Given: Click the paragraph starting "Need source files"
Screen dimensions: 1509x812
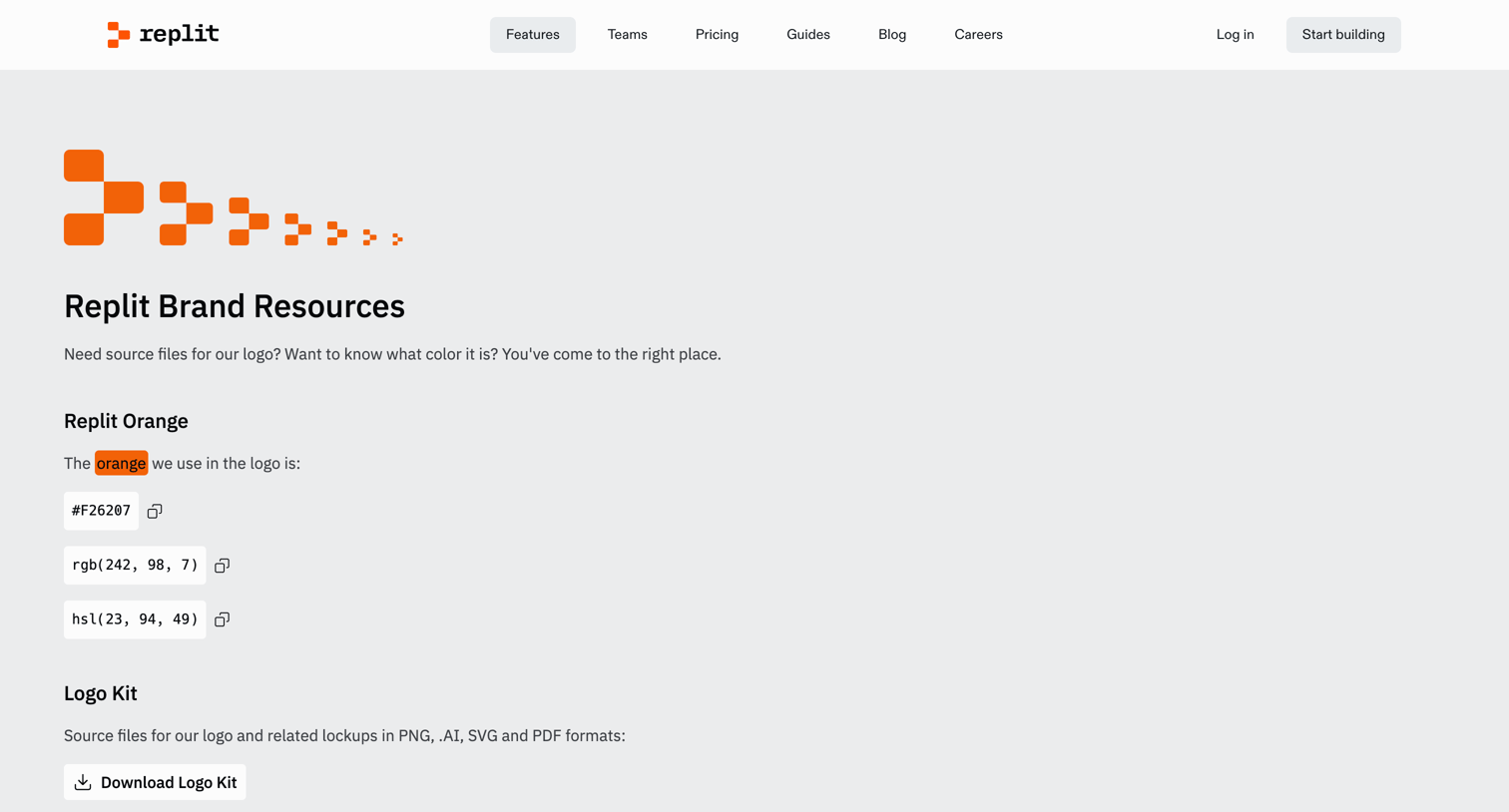Looking at the screenshot, I should click(392, 354).
